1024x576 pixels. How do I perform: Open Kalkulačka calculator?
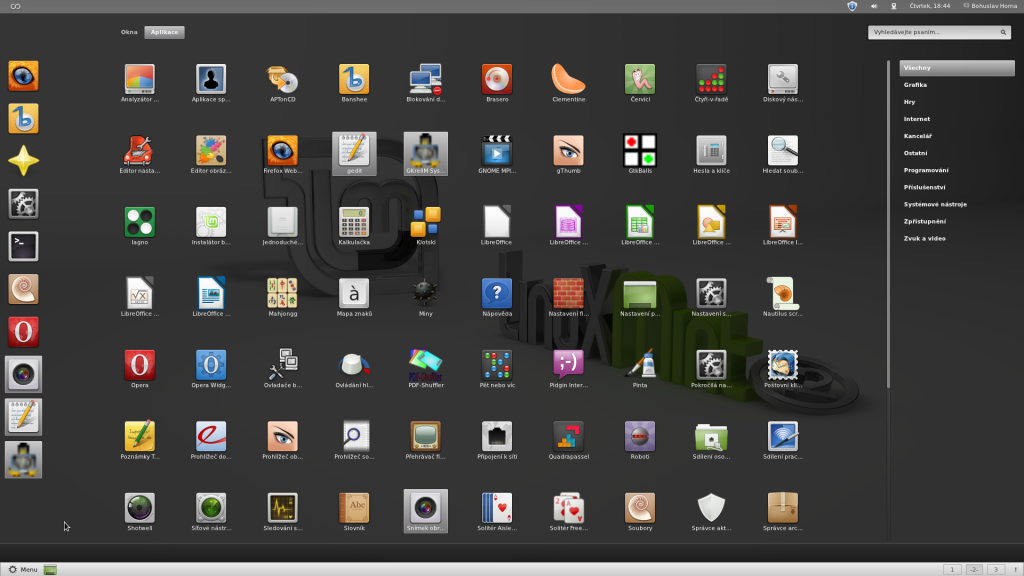pyautogui.click(x=354, y=226)
